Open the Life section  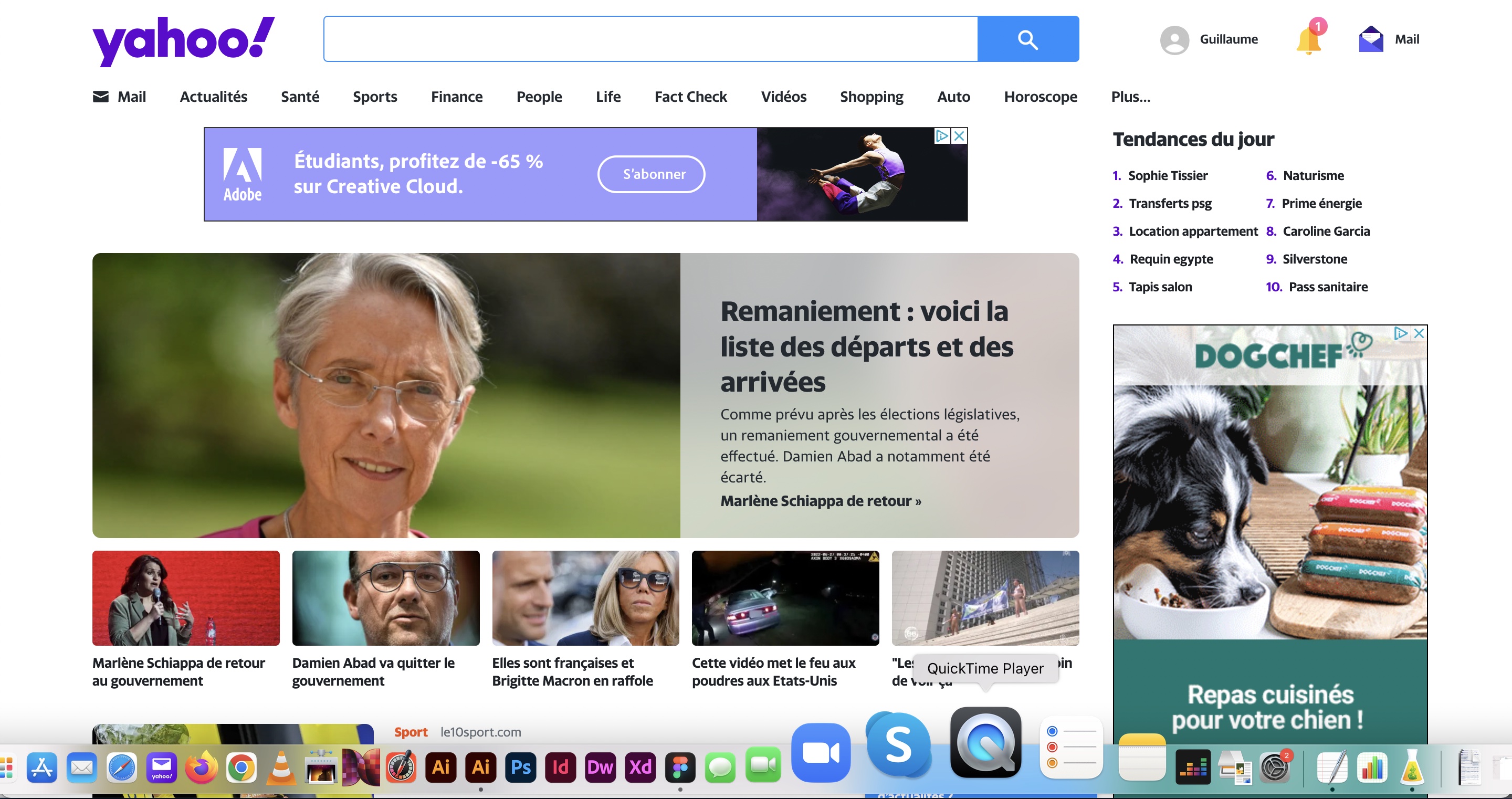(608, 97)
